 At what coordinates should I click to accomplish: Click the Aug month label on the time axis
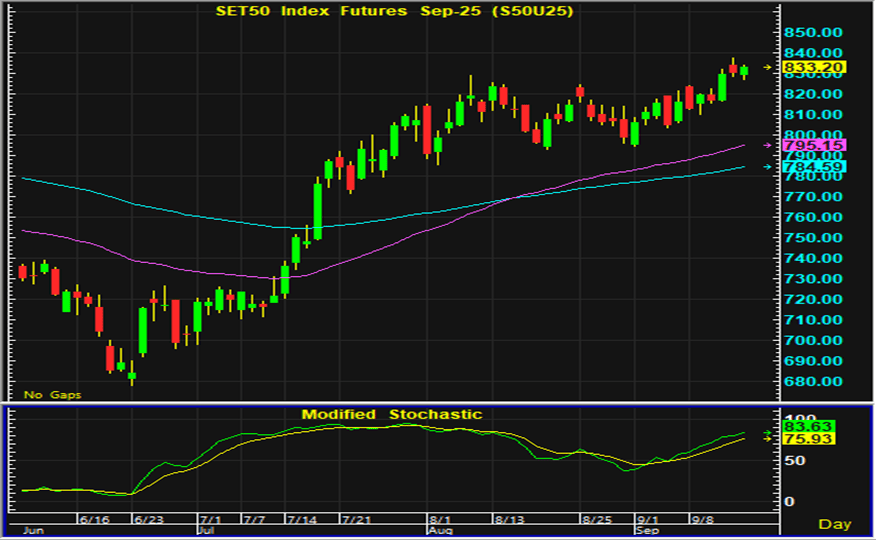(x=441, y=532)
